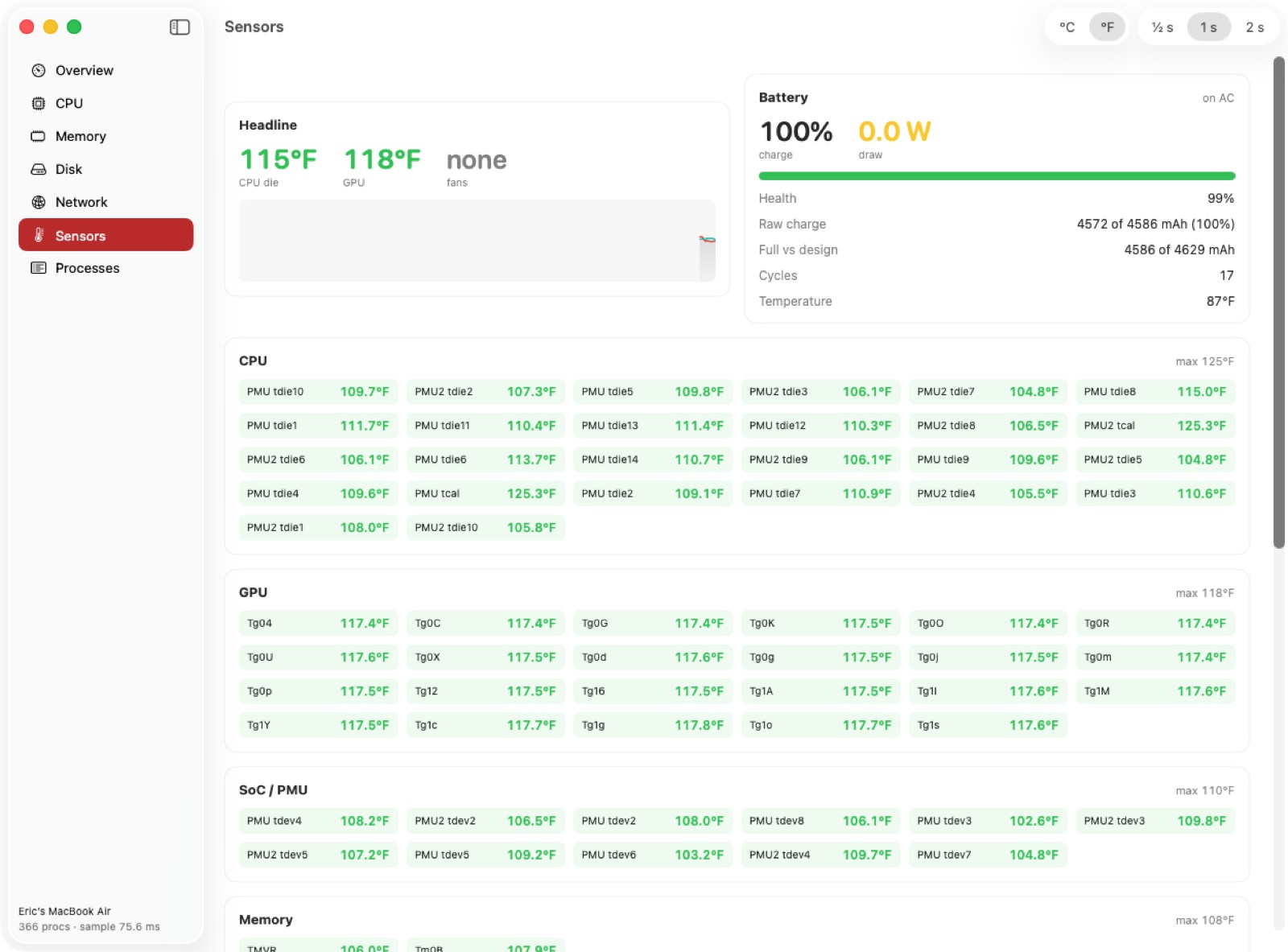
Task: Click the battery Cycles value 17
Action: (x=1227, y=276)
